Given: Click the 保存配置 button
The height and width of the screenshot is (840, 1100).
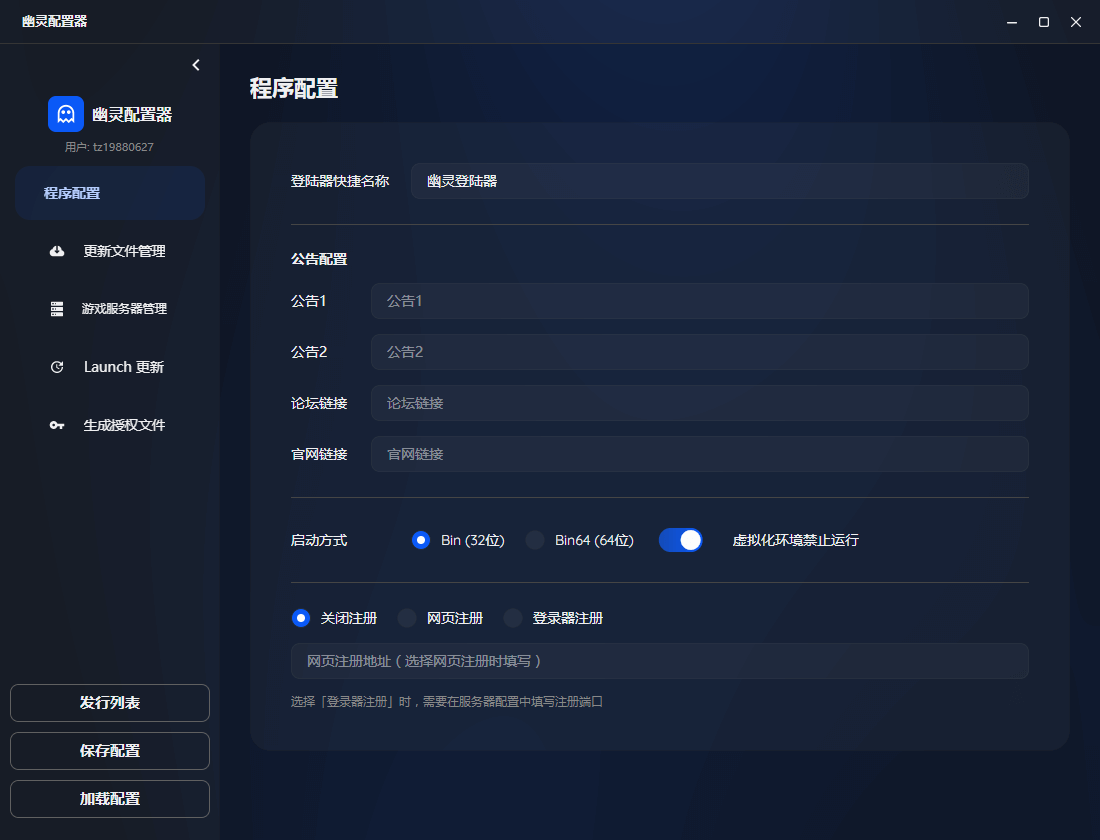Looking at the screenshot, I should point(110,751).
